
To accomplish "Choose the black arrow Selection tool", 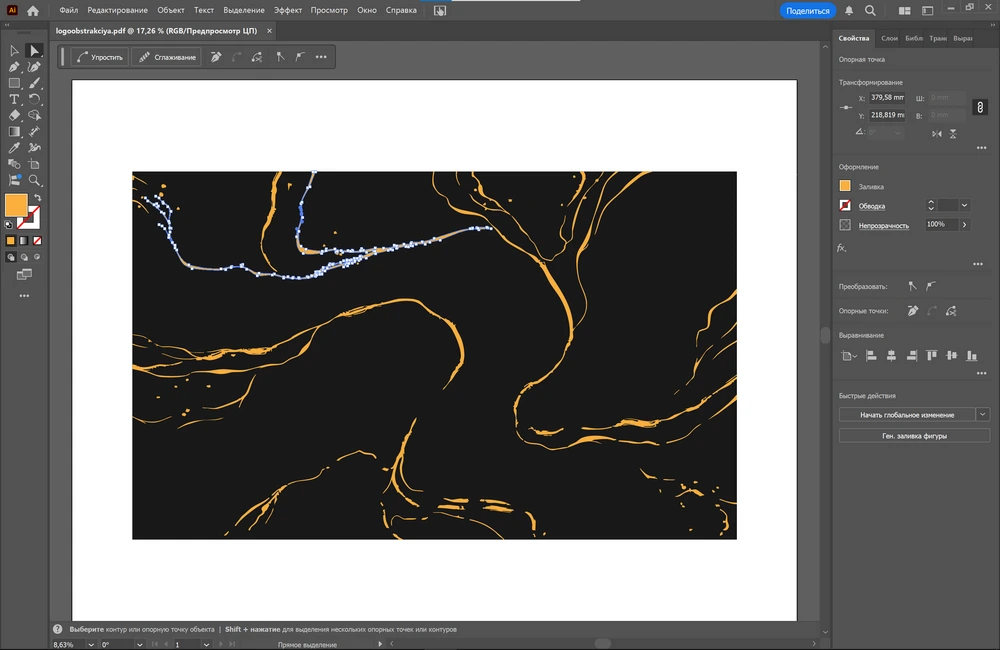I will point(14,51).
